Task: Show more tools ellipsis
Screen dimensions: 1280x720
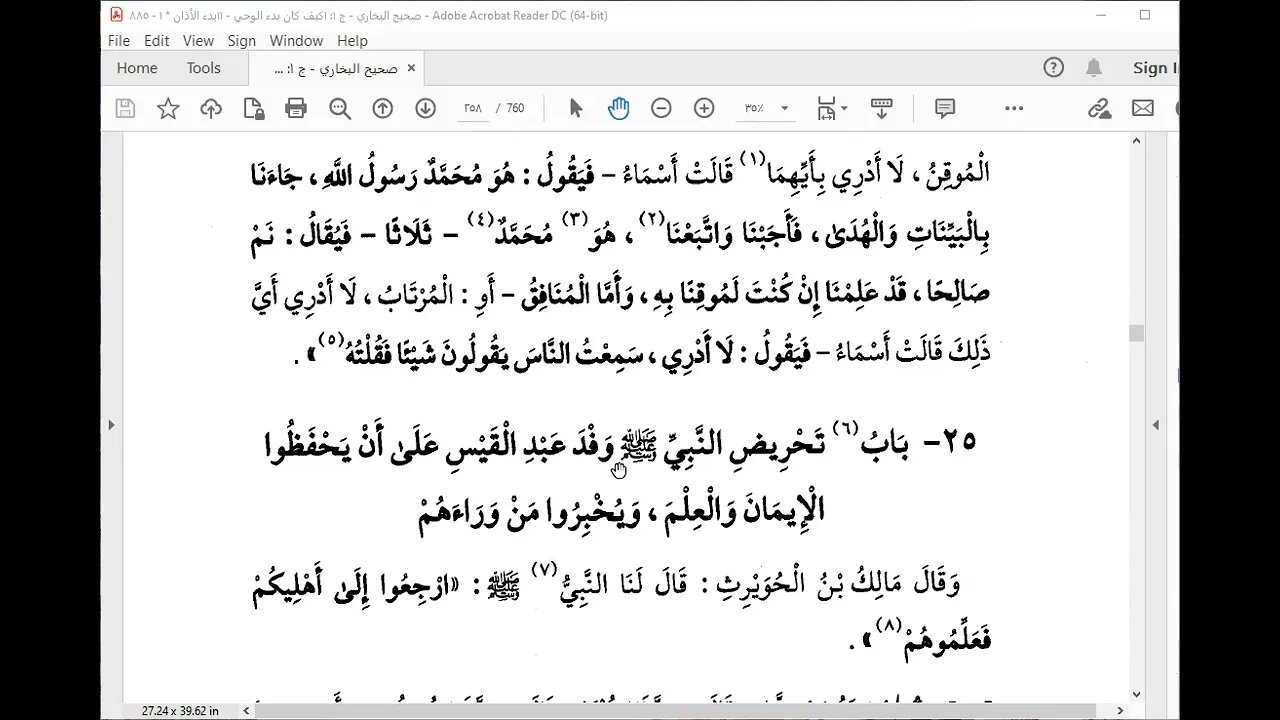Action: [x=1014, y=108]
